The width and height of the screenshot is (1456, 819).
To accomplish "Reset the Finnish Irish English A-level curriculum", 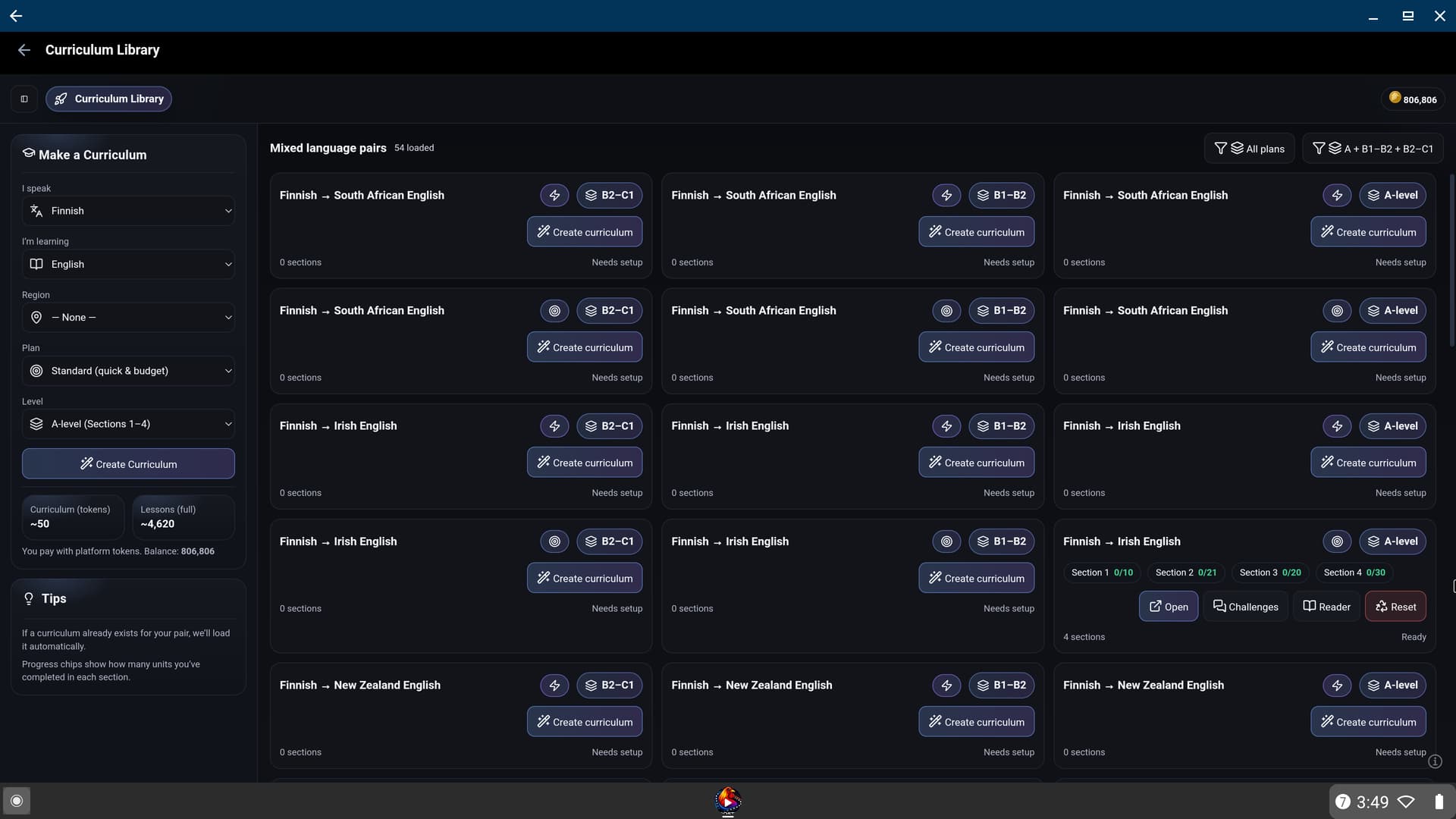I will click(x=1395, y=607).
